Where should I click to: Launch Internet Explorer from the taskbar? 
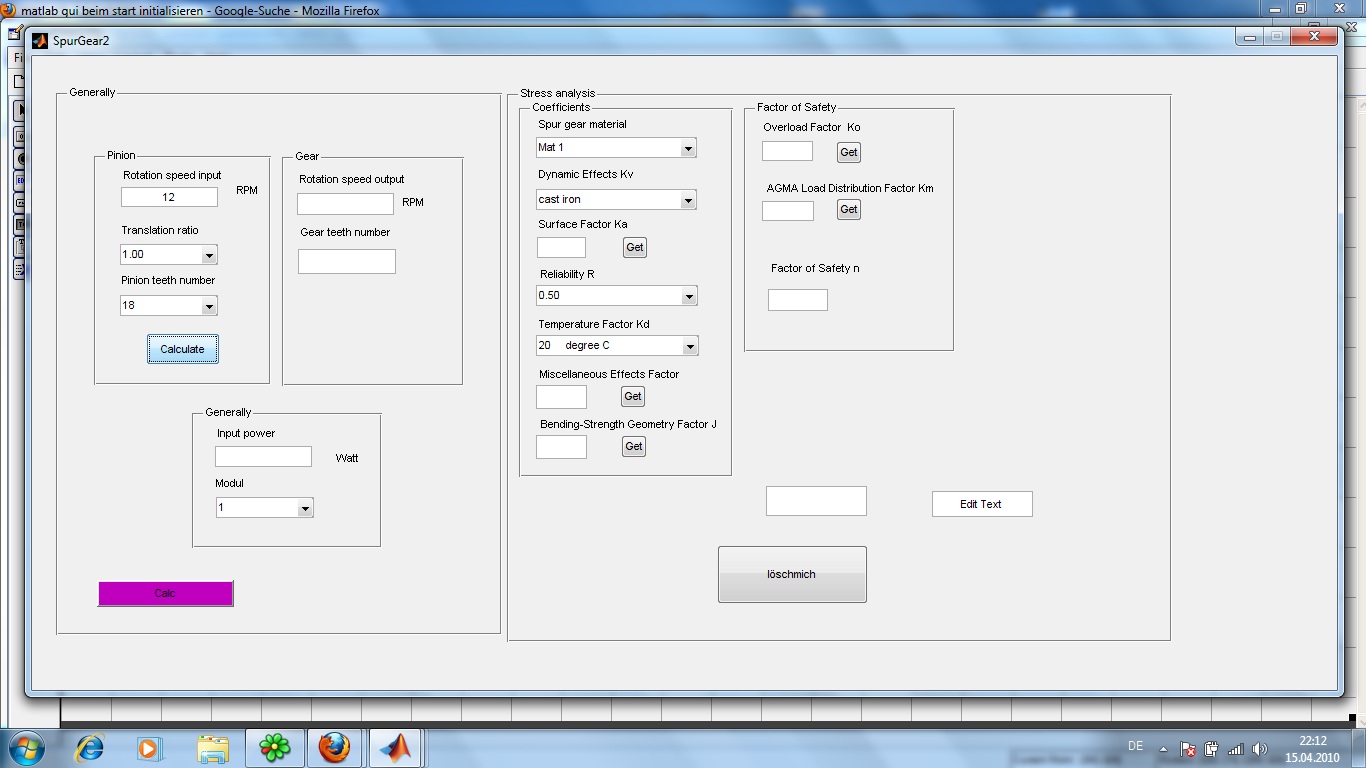tap(90, 747)
